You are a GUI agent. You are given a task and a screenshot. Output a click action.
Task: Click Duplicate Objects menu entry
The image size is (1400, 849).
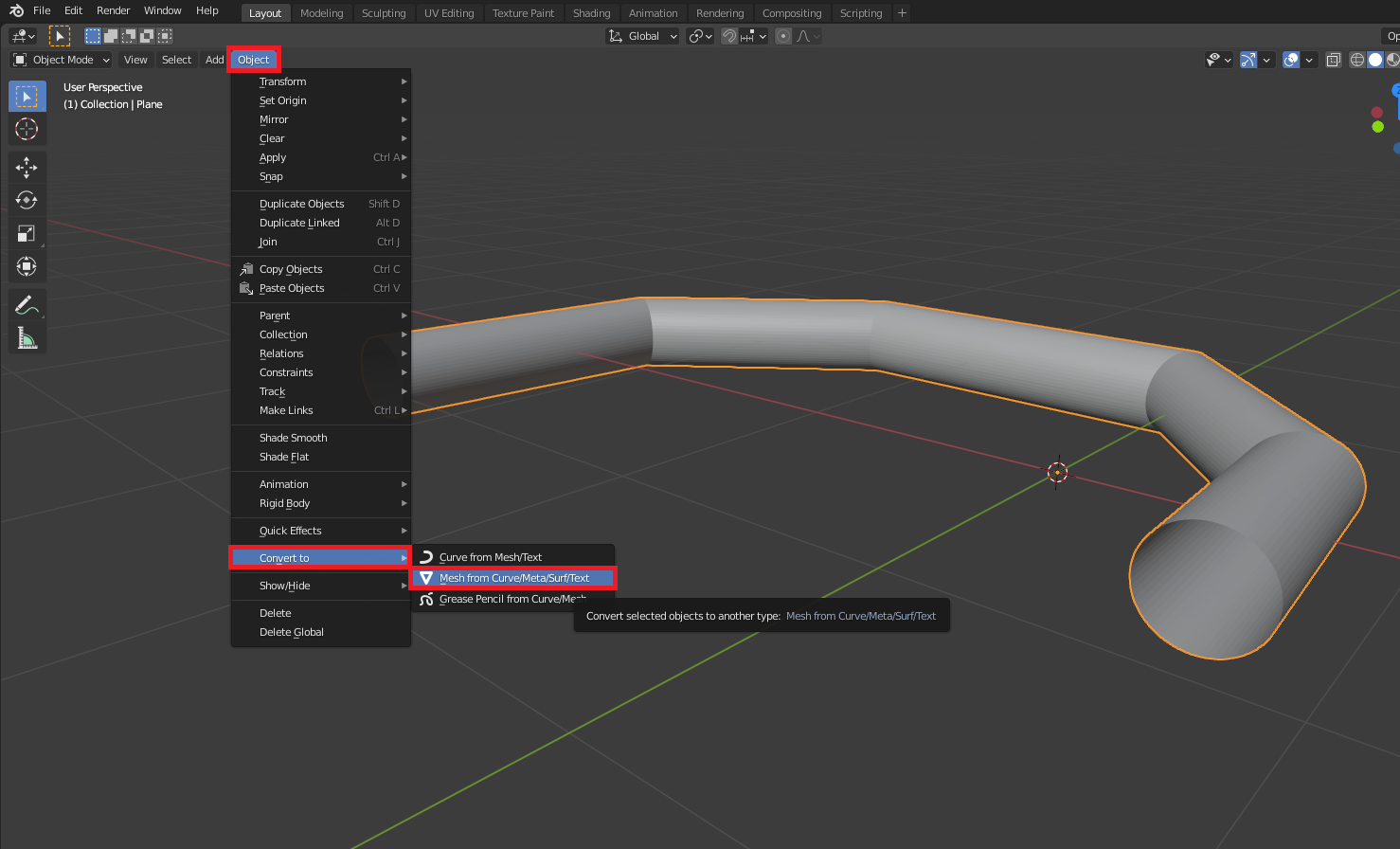click(302, 204)
